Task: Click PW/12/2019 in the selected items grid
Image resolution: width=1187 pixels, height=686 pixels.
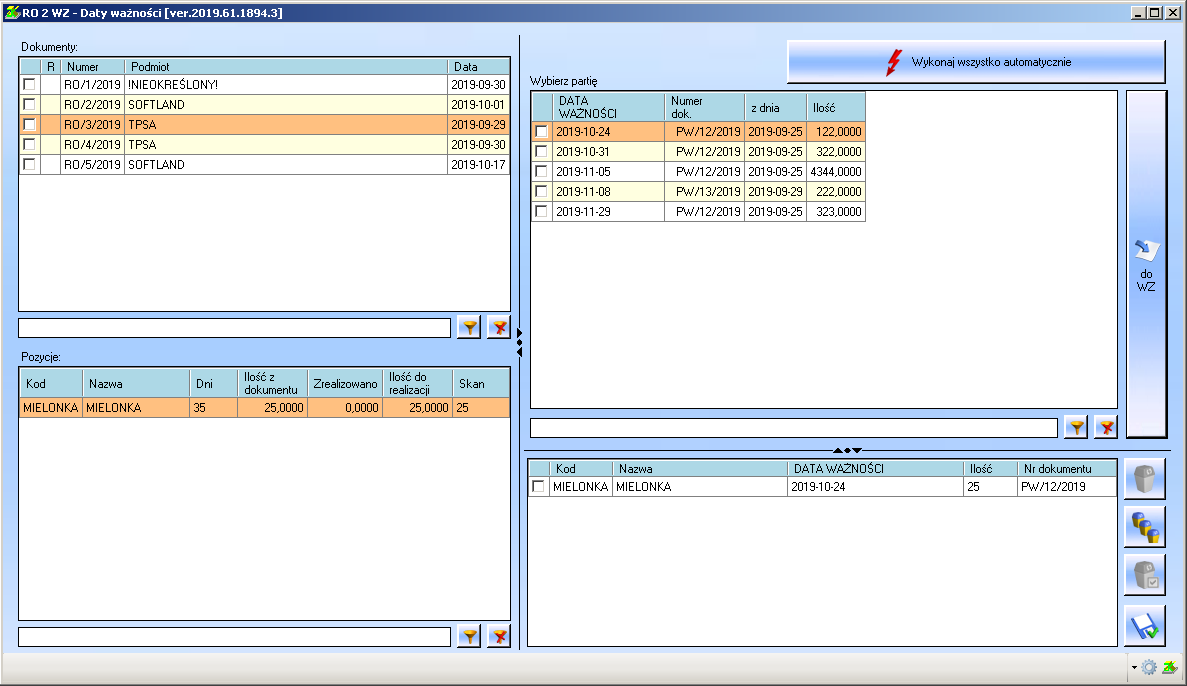Action: click(1053, 486)
